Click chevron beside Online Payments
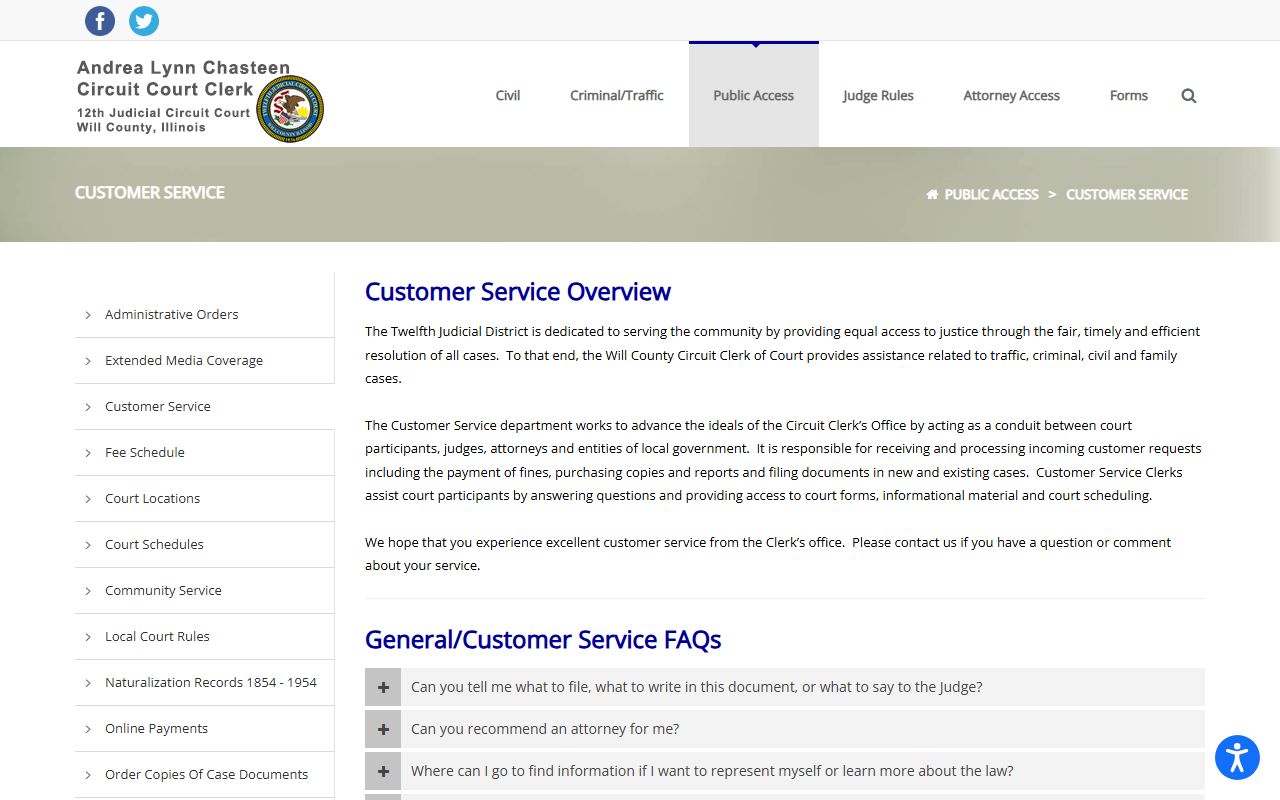 coord(88,729)
